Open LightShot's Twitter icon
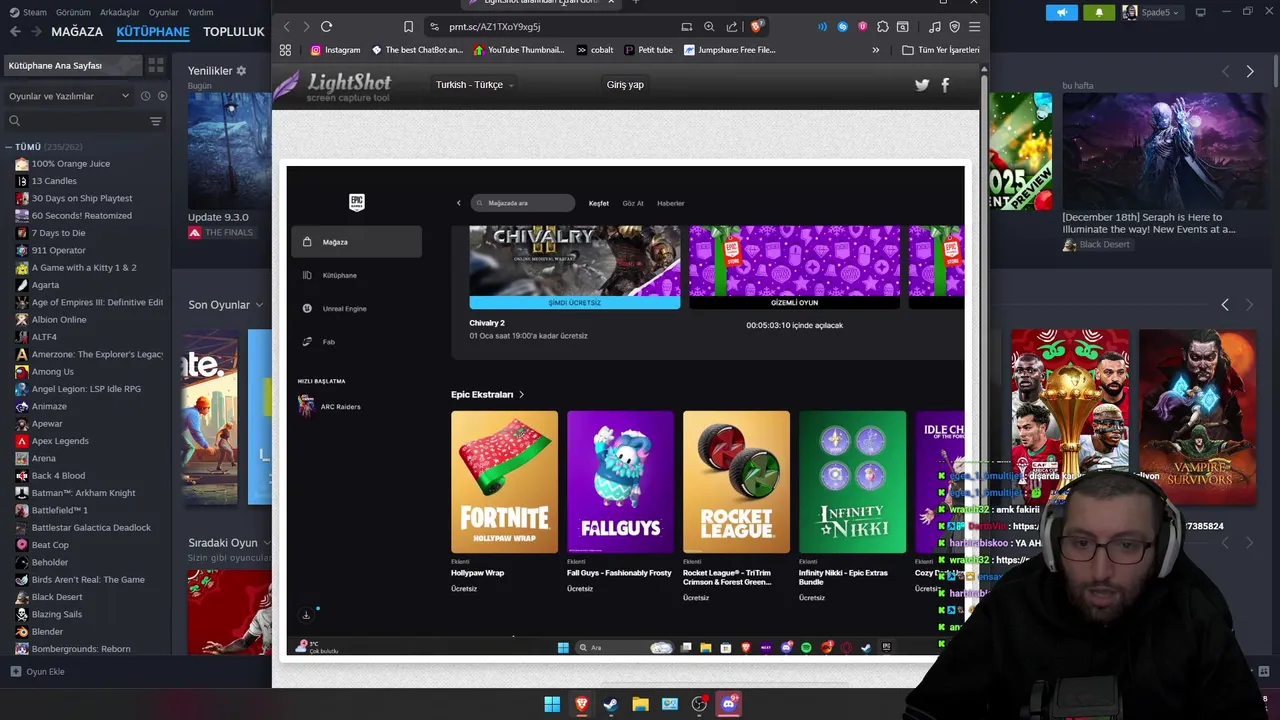The height and width of the screenshot is (720, 1280). 922,85
